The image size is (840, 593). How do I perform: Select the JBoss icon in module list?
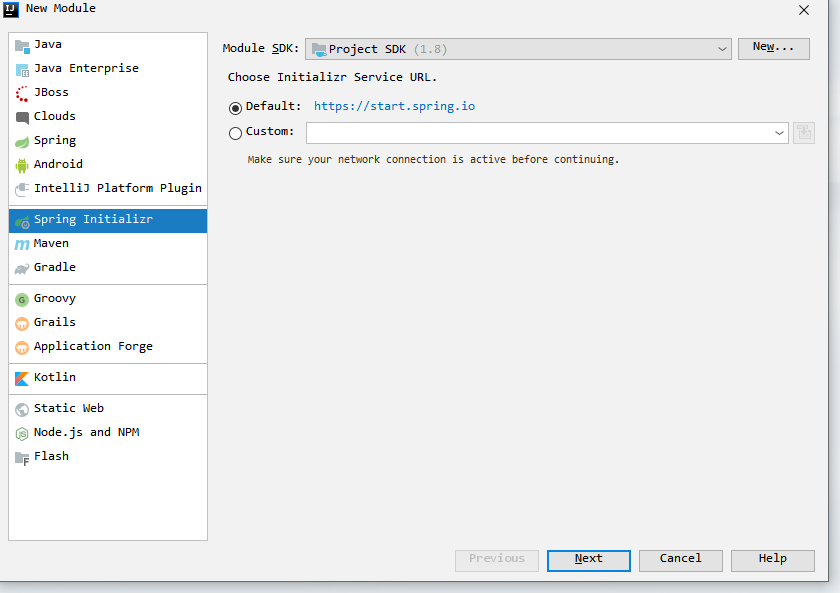click(x=22, y=93)
